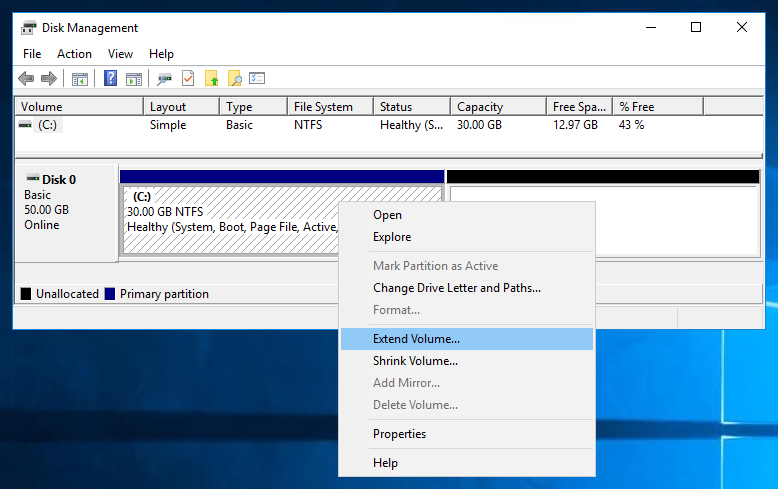Click the checklist settings toolbar icon
The width and height of the screenshot is (778, 489).
[257, 78]
